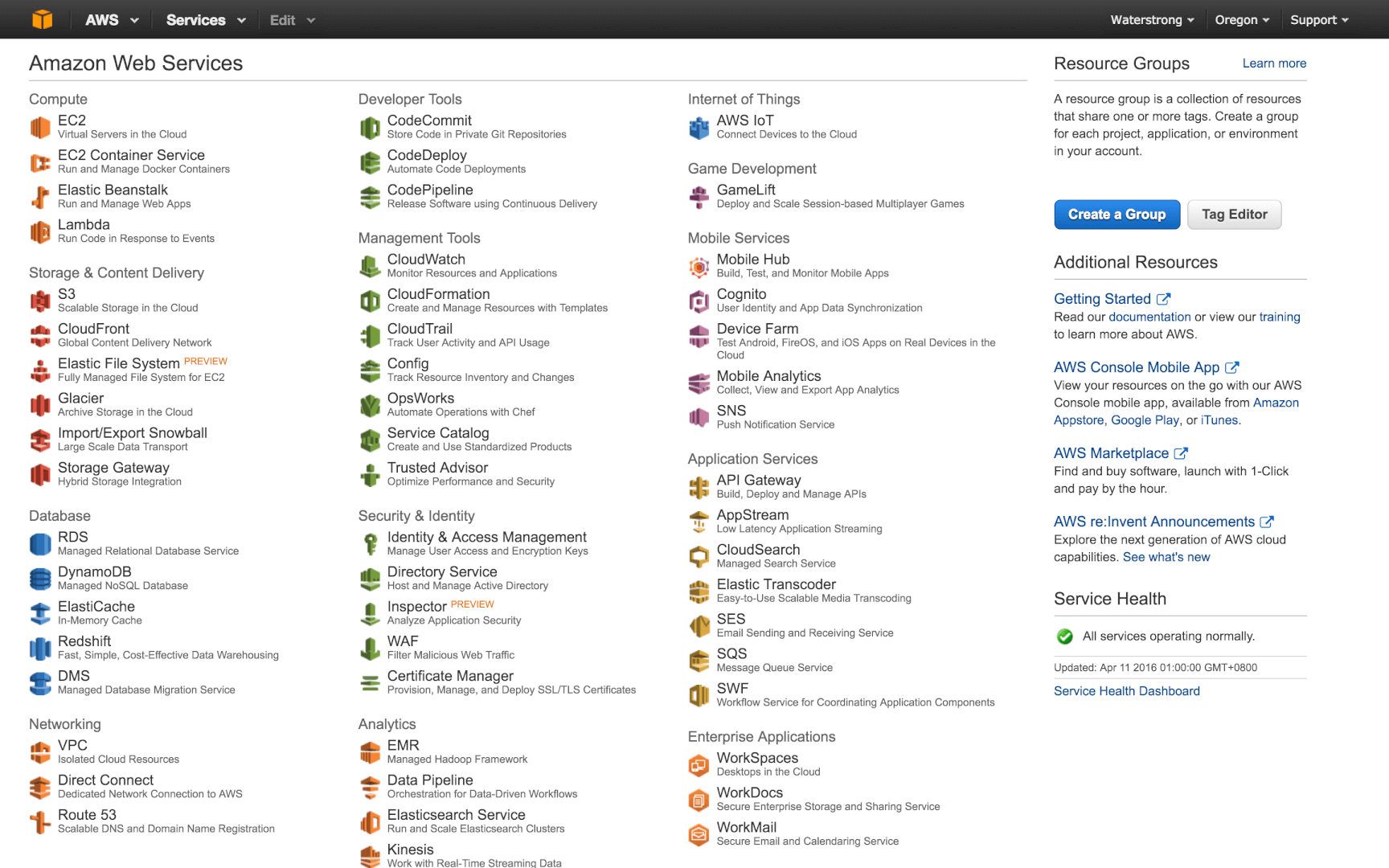
Task: Open the Cognito icon
Action: (x=699, y=301)
